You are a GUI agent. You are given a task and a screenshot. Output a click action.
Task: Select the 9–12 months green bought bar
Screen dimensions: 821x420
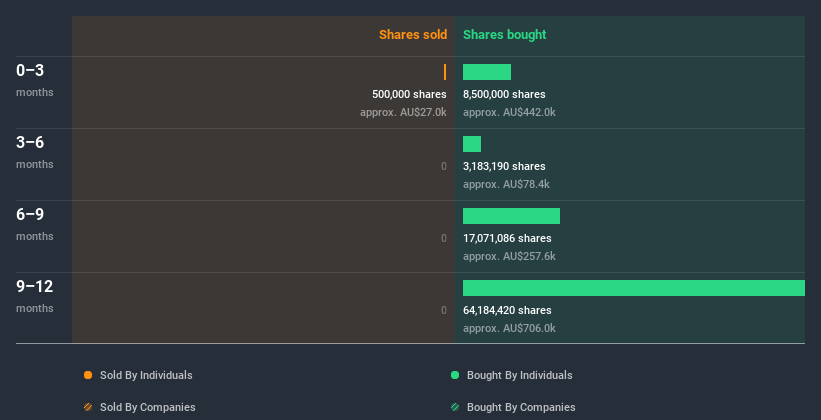pos(634,288)
